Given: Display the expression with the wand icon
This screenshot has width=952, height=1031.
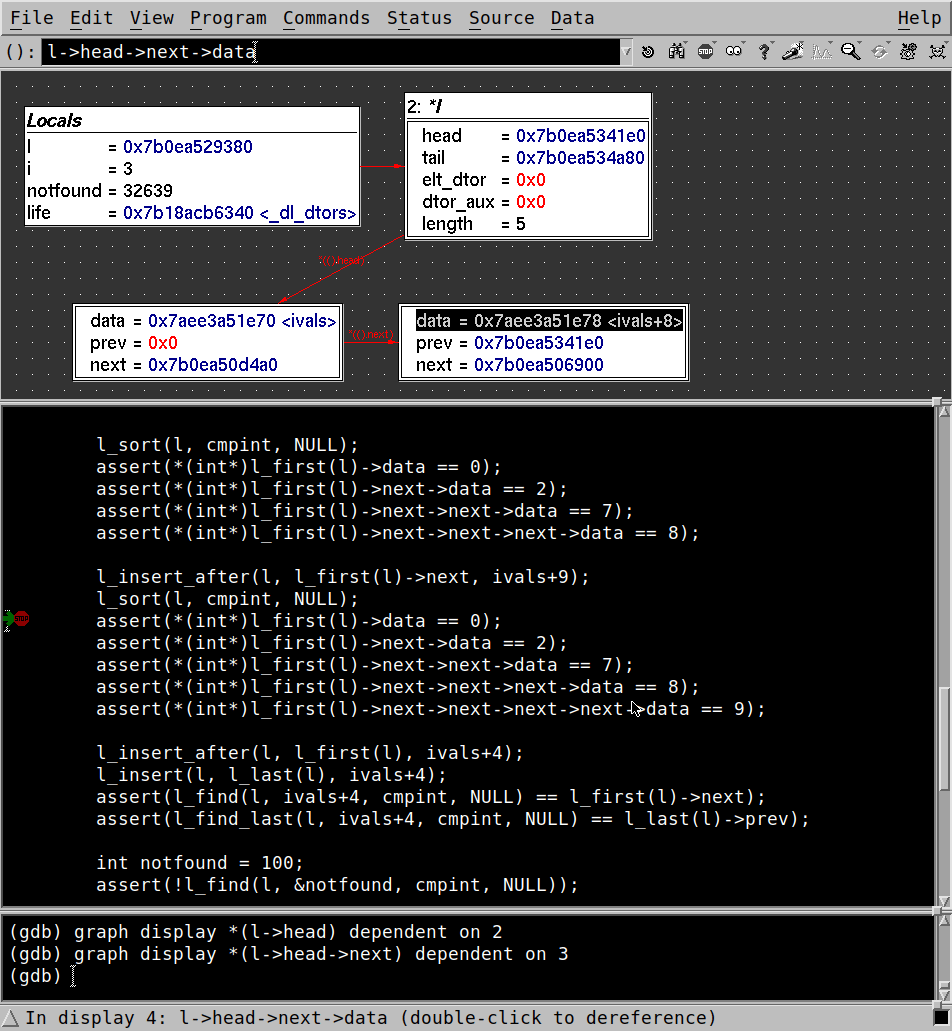Looking at the screenshot, I should pyautogui.click(x=792, y=50).
